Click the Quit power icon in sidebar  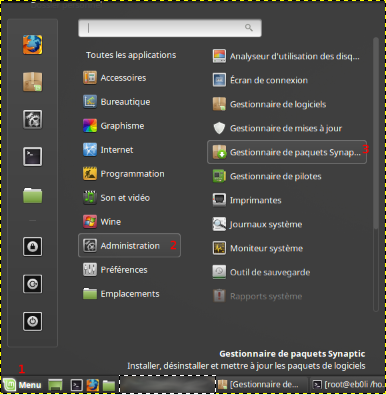32,321
